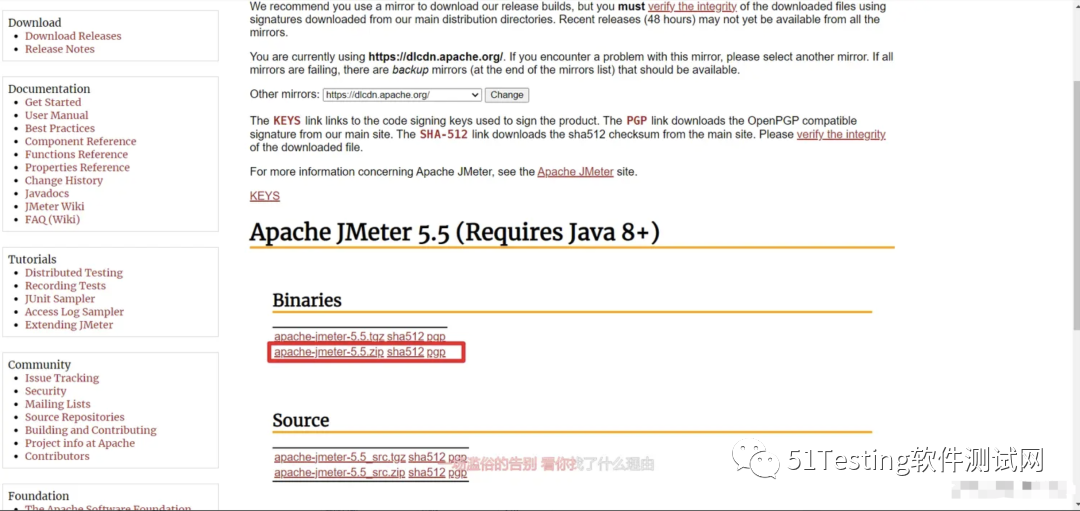Click the Binaries section heading
This screenshot has width=1080, height=511.
pos(307,300)
